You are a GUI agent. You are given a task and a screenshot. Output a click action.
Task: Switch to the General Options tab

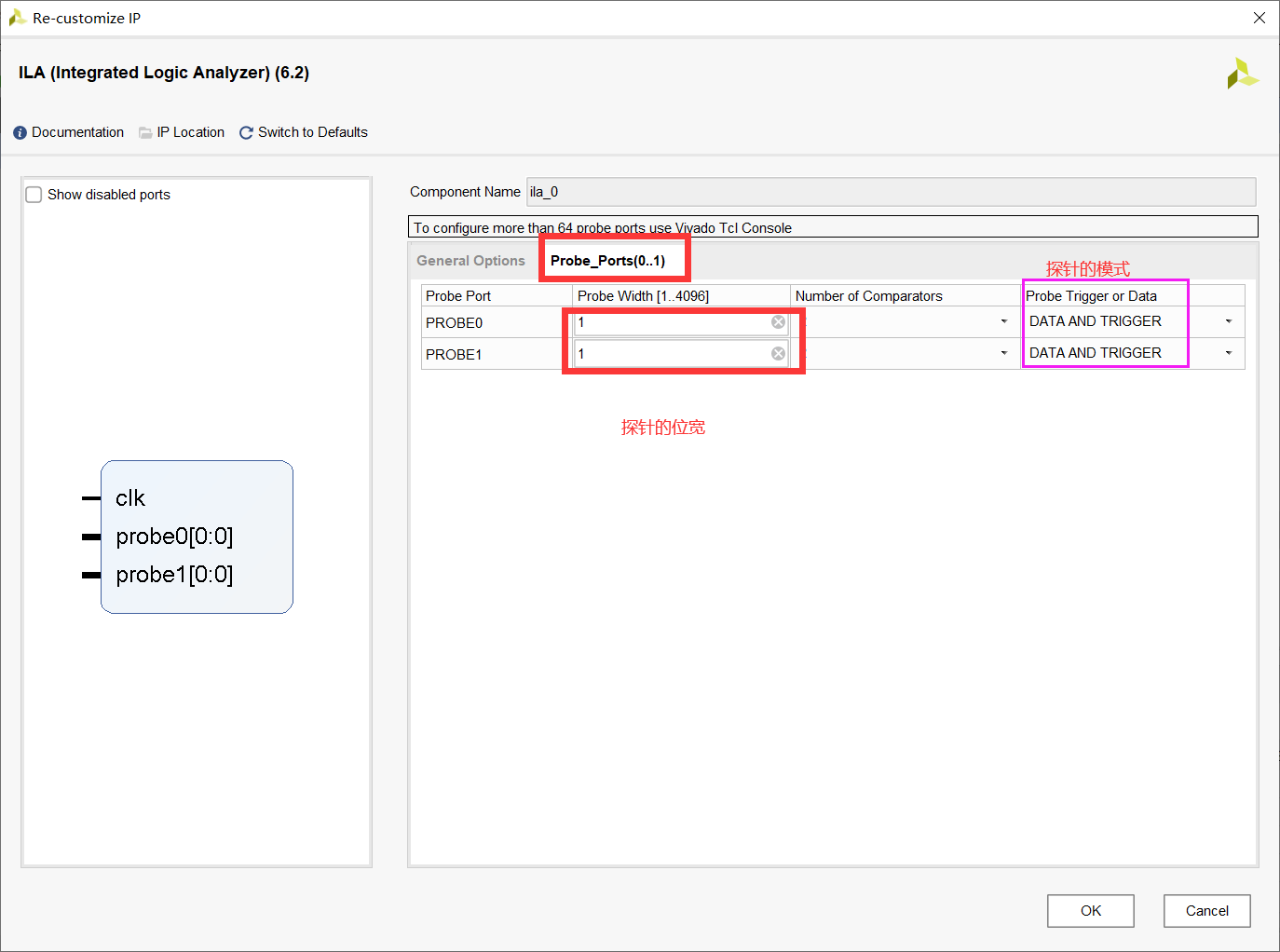click(470, 261)
